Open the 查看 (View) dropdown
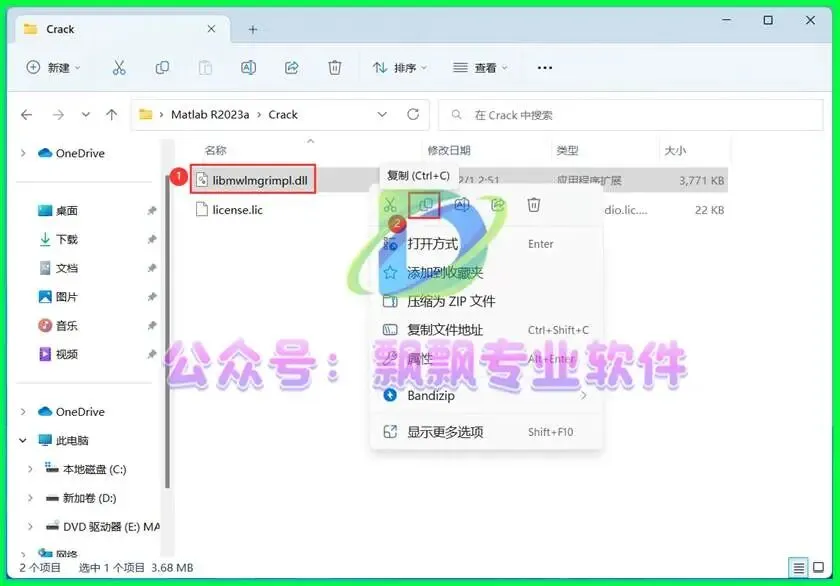Image resolution: width=840 pixels, height=586 pixels. [480, 67]
